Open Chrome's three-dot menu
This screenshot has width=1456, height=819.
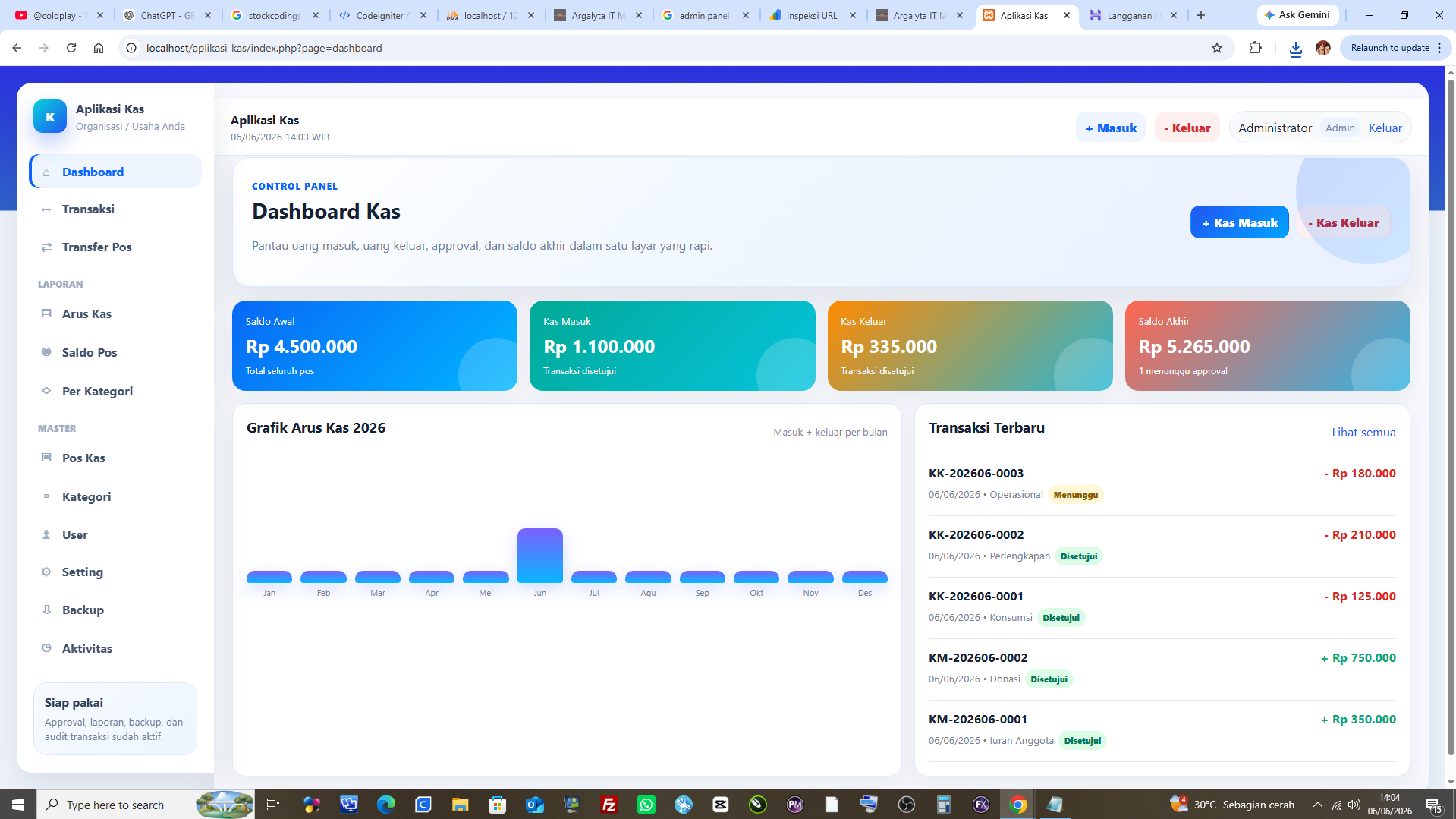pyautogui.click(x=1439, y=48)
